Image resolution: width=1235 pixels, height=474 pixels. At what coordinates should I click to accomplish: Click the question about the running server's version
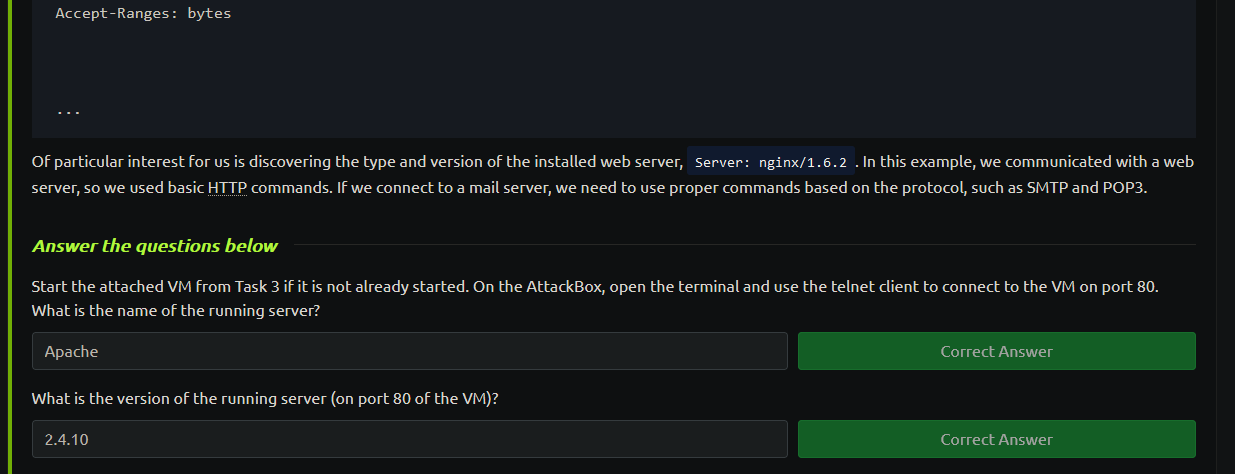(x=265, y=398)
